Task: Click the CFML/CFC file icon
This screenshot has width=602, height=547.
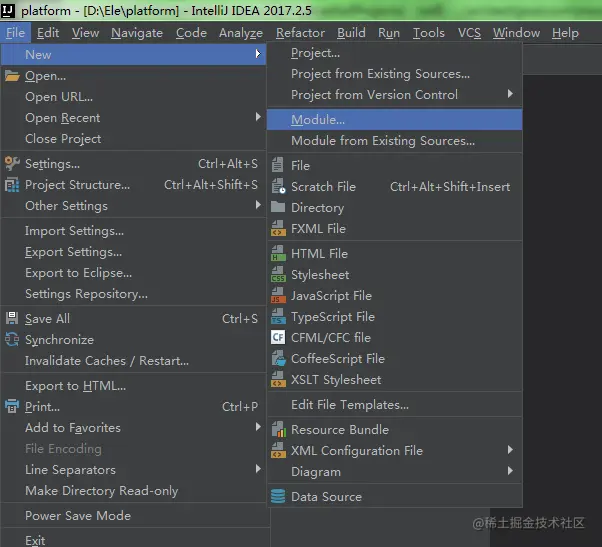Action: pos(278,338)
